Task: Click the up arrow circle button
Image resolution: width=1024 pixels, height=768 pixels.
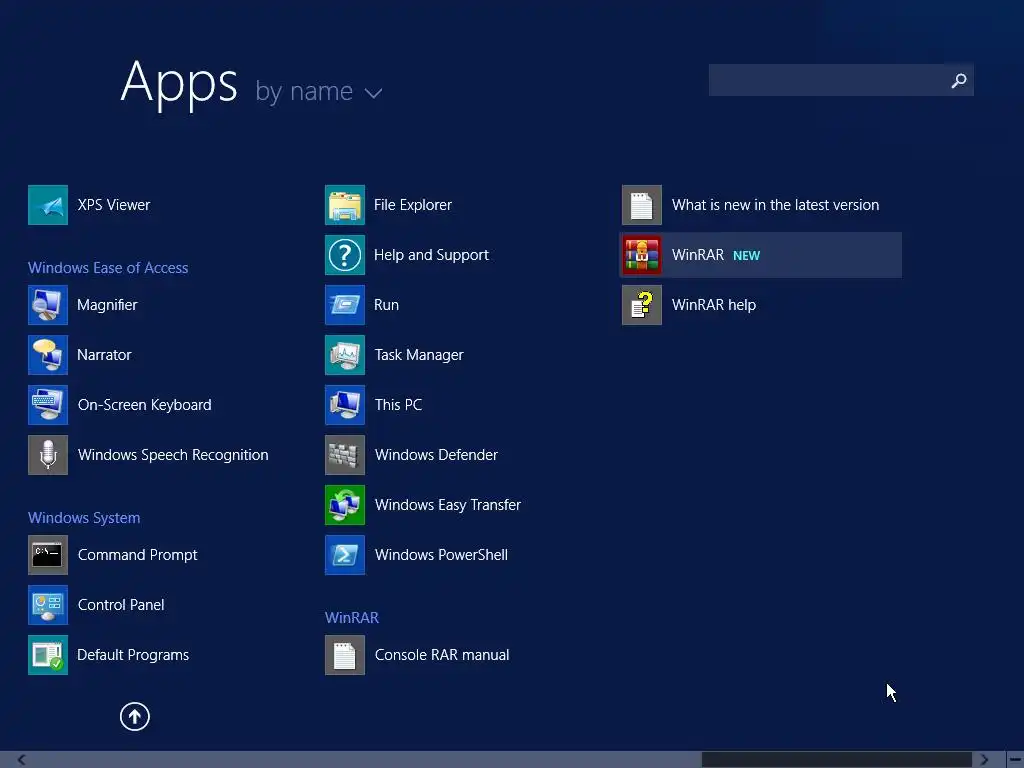Action: pos(135,716)
